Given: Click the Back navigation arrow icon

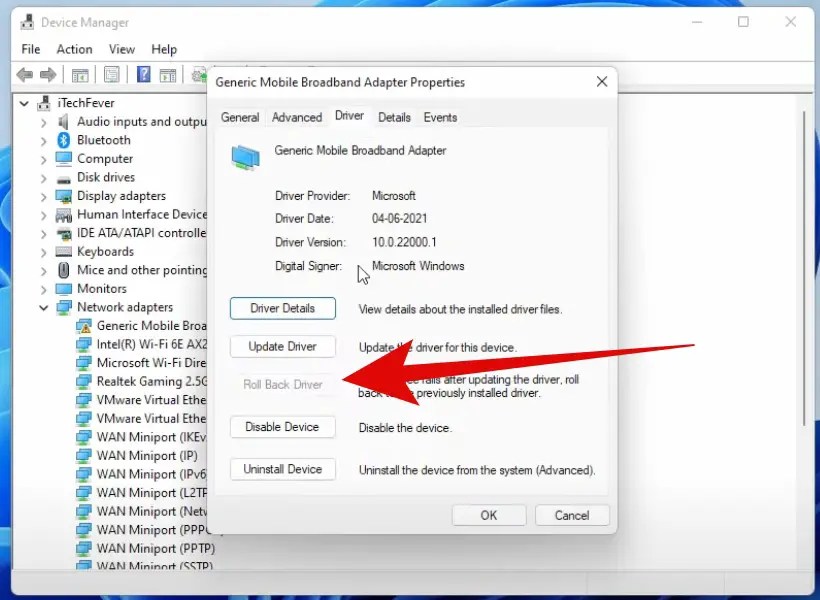Looking at the screenshot, I should pos(24,74).
